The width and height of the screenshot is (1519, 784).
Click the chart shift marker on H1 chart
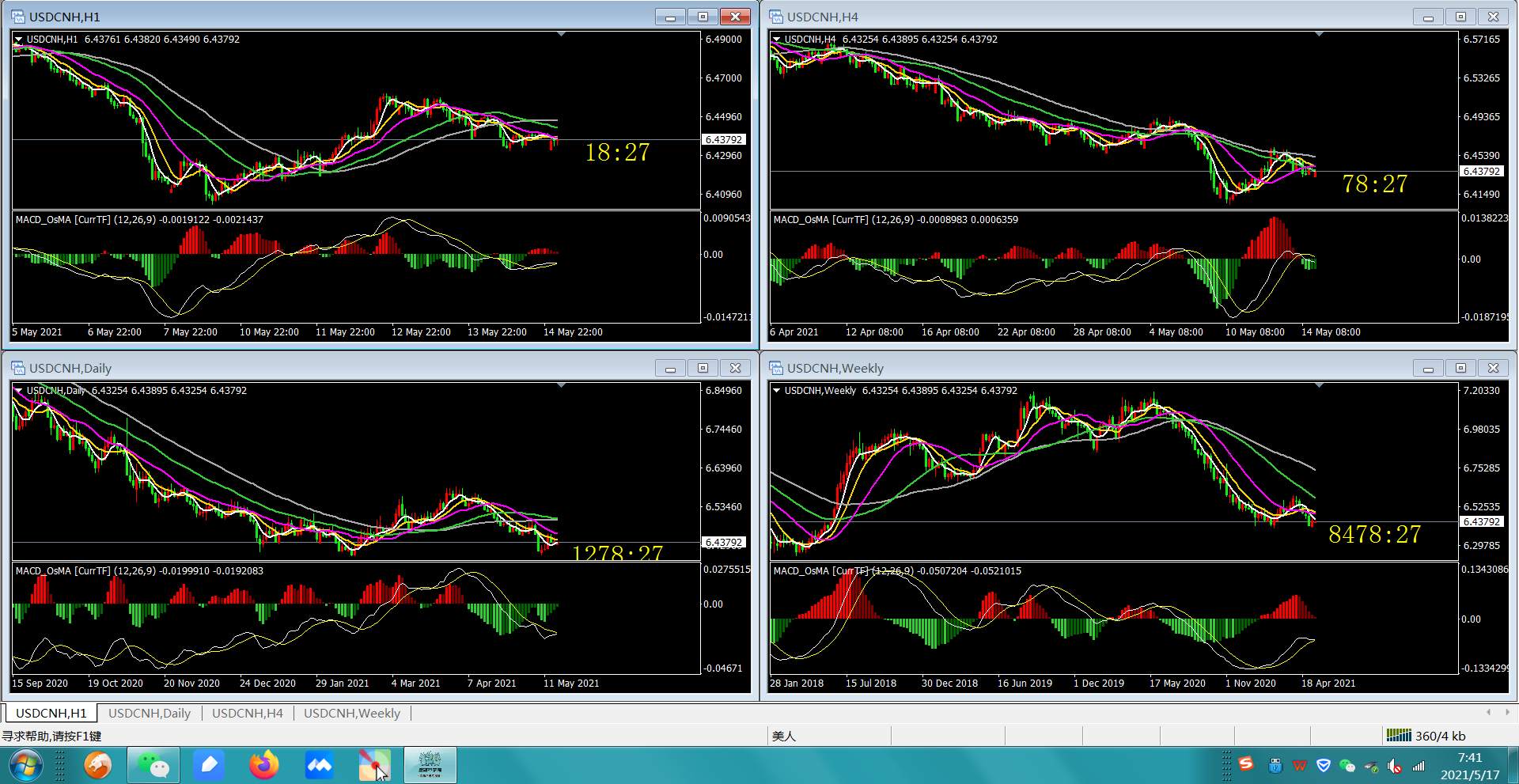pos(561,34)
